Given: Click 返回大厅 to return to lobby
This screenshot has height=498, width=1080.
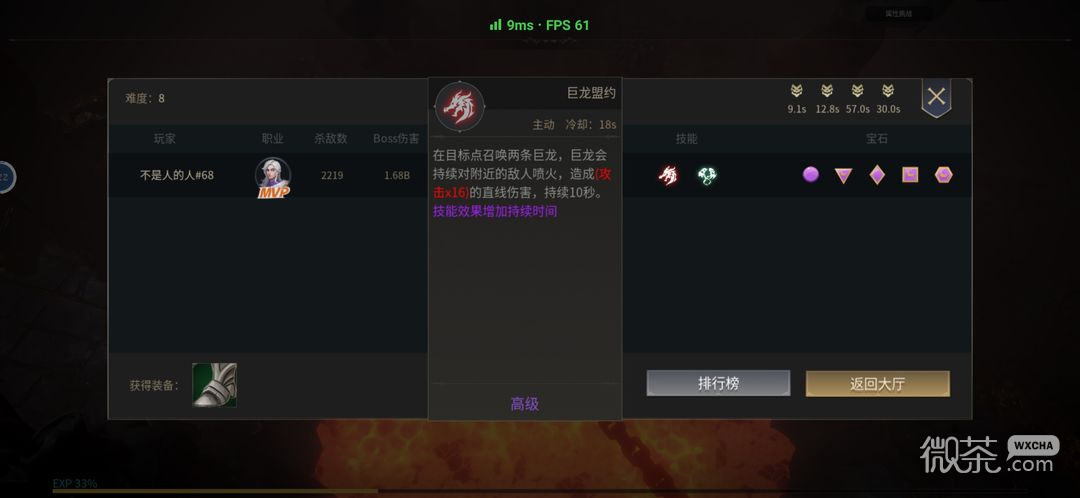Looking at the screenshot, I should coord(878,384).
